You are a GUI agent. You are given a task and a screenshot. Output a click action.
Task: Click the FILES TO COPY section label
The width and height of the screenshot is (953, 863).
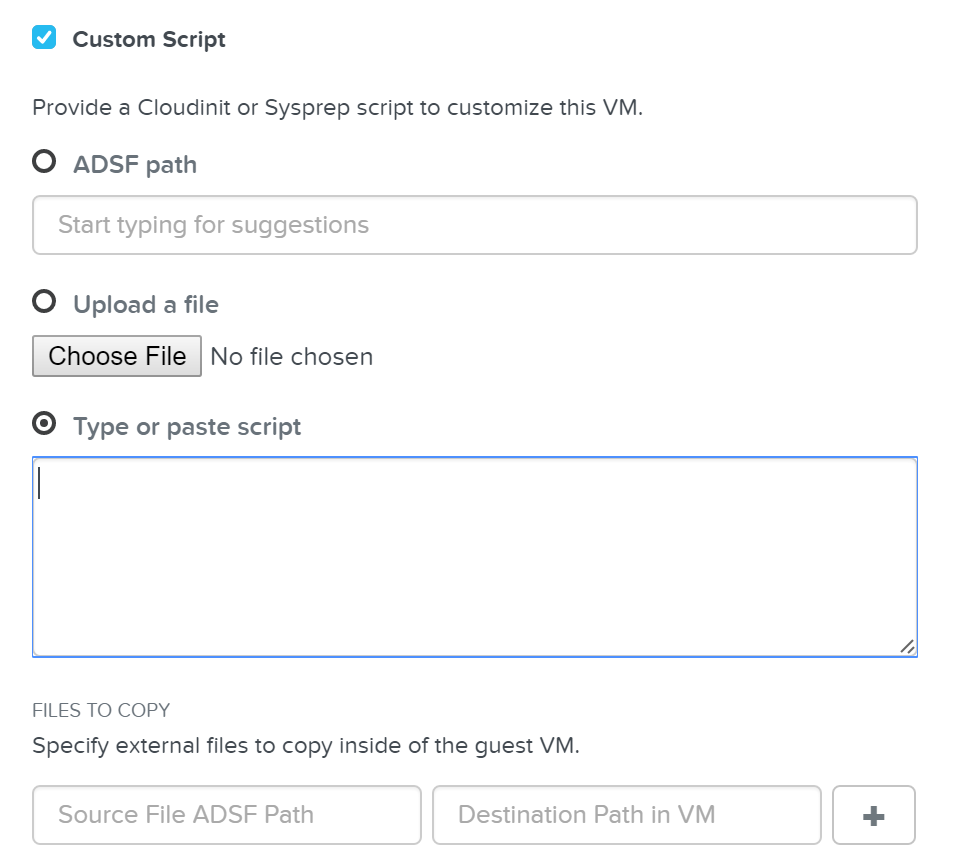click(x=100, y=710)
